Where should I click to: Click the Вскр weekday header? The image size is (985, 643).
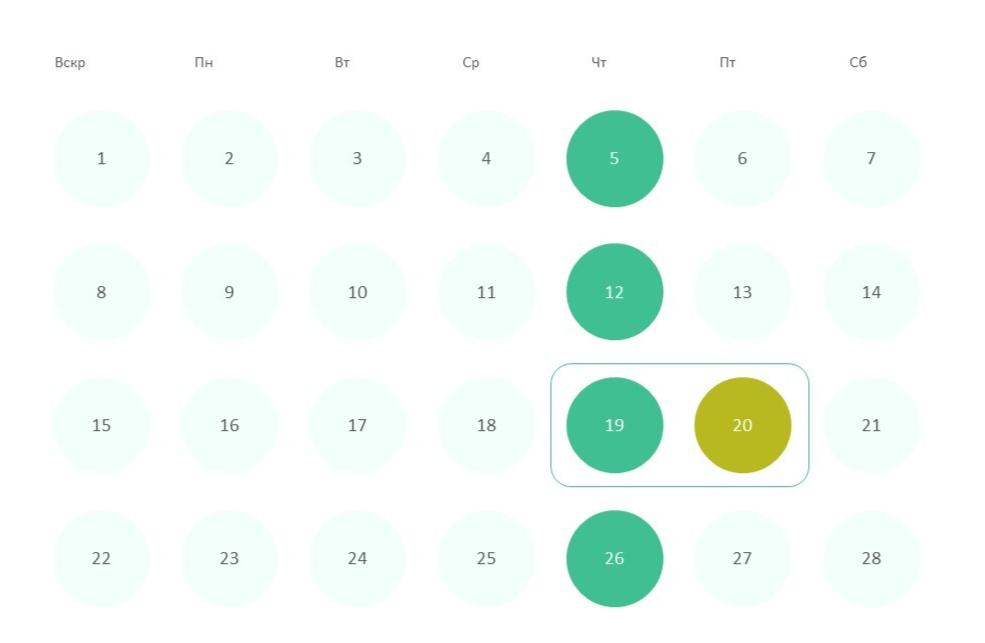click(x=70, y=62)
